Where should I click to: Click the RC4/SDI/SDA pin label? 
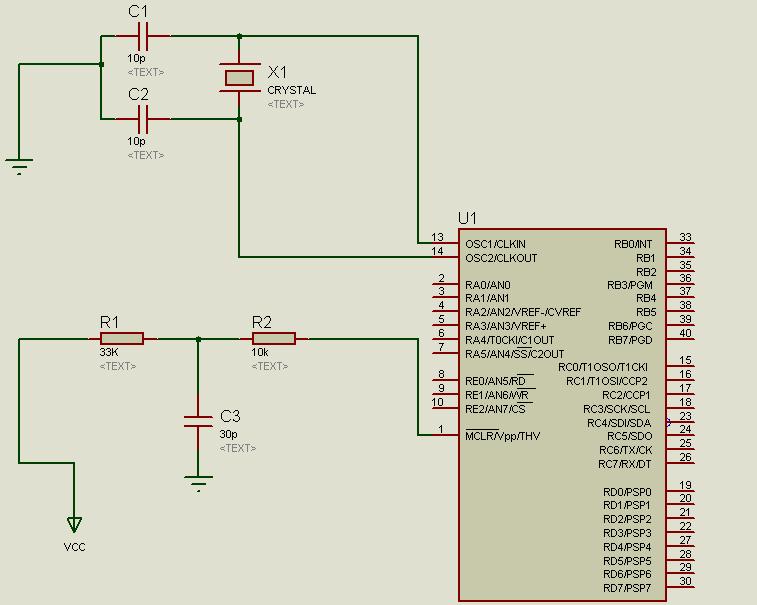[619, 423]
